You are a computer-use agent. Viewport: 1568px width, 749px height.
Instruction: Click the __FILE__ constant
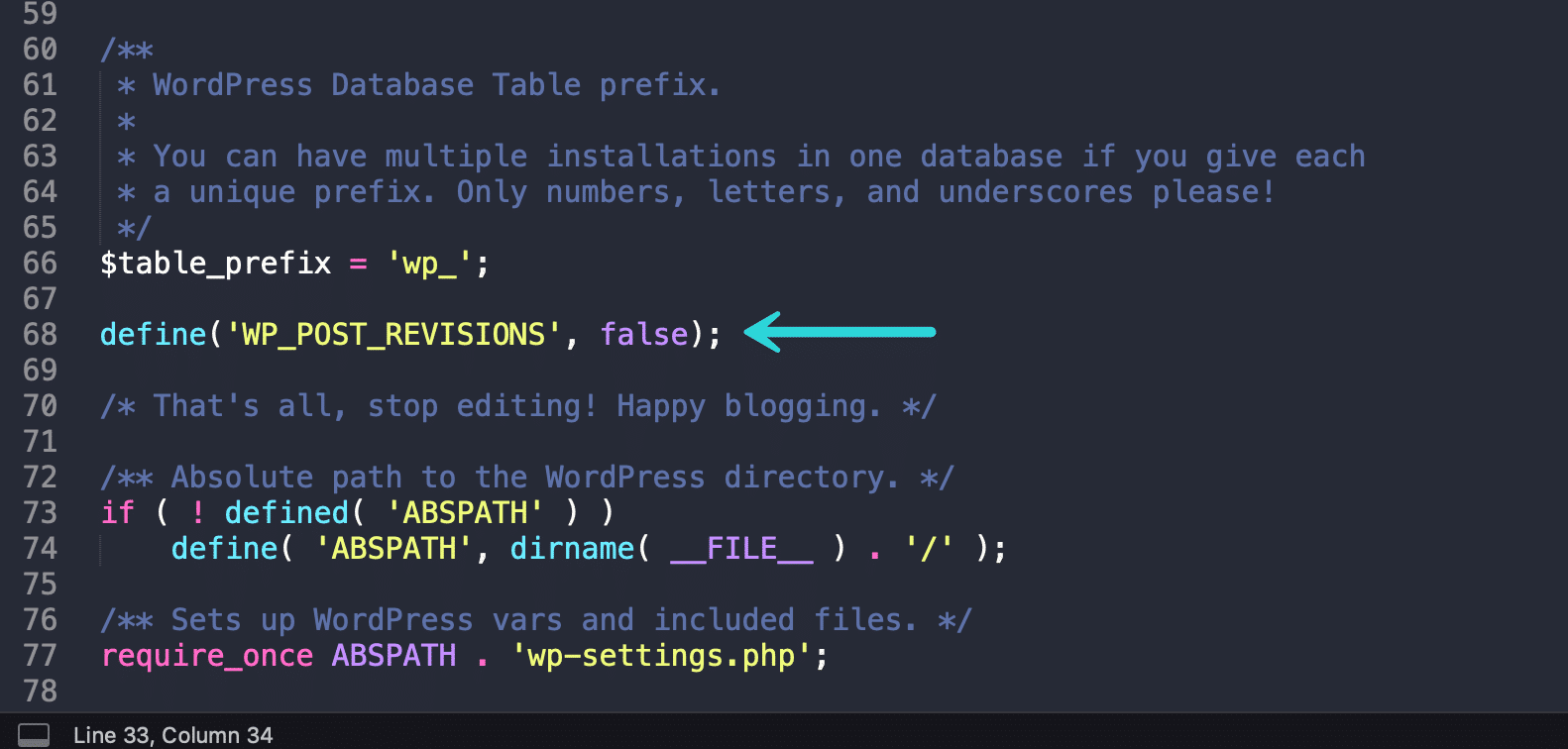pos(741,549)
